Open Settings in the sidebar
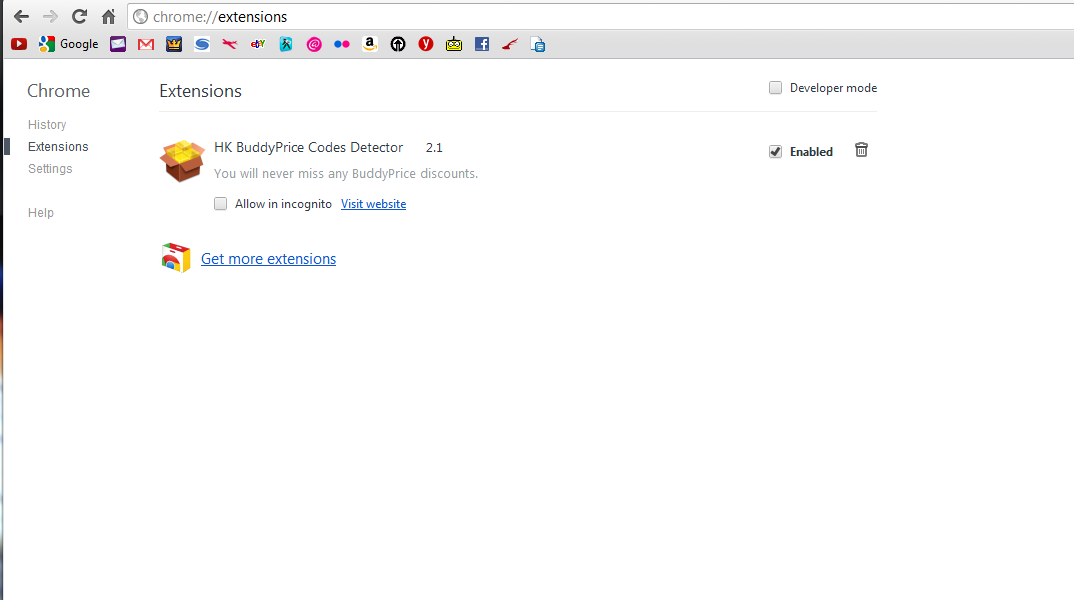Screen dimensions: 1074x600 50,168
